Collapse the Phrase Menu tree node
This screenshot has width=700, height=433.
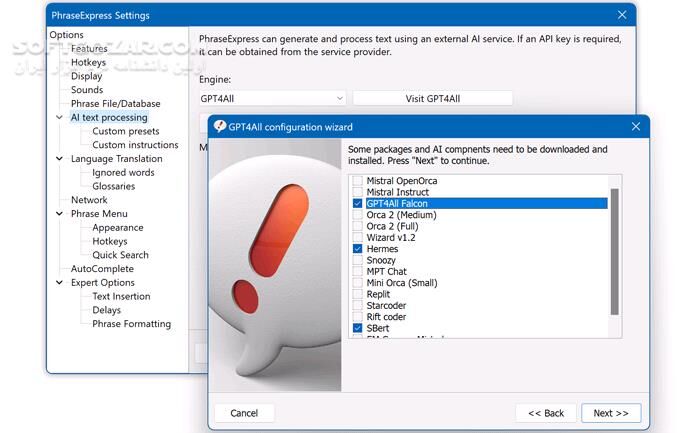click(x=59, y=214)
